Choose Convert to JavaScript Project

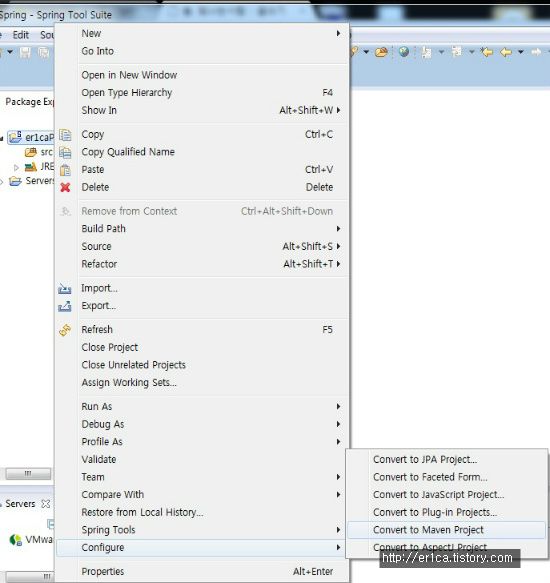[446, 495]
